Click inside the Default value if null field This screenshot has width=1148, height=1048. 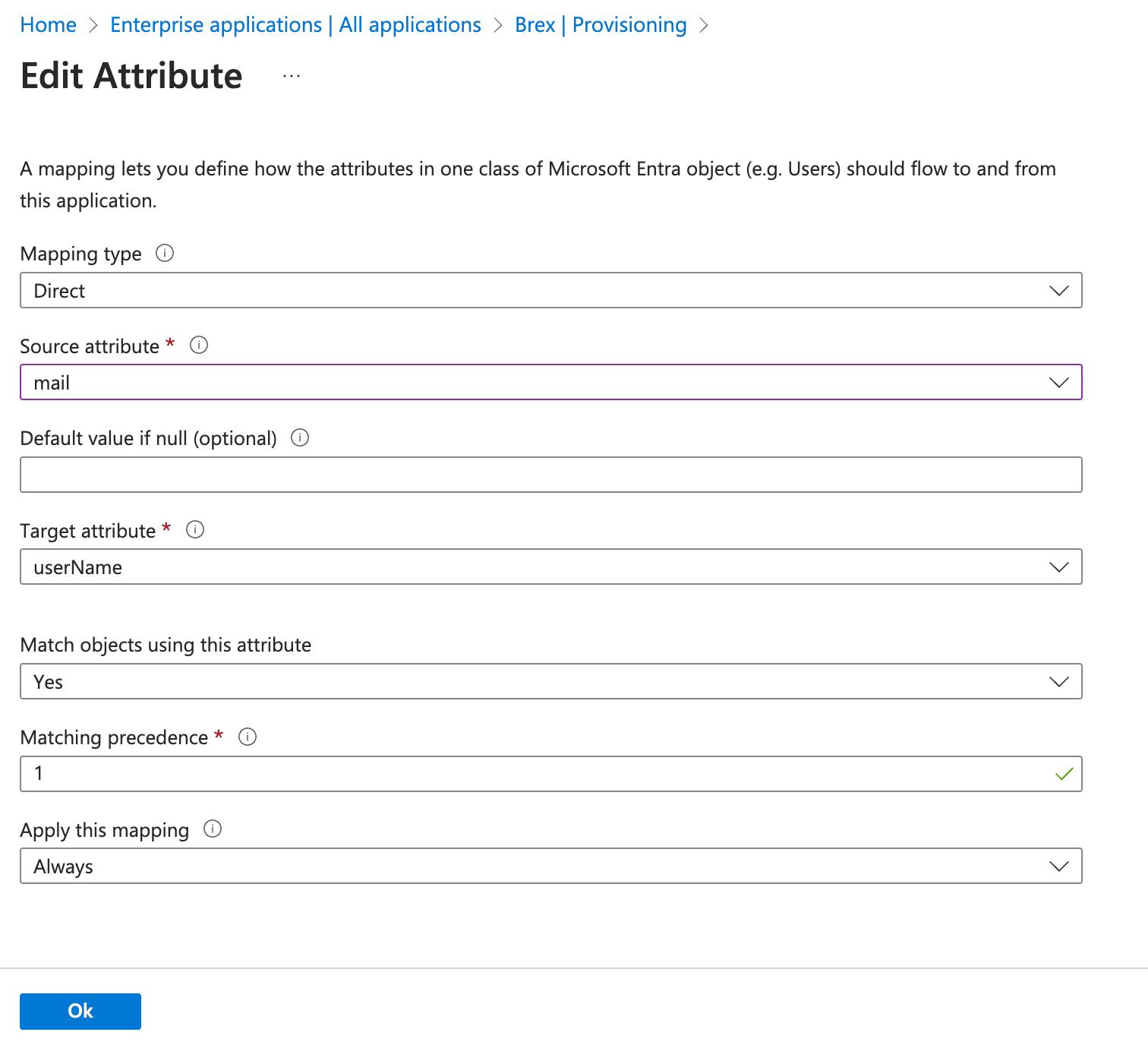(x=531, y=475)
